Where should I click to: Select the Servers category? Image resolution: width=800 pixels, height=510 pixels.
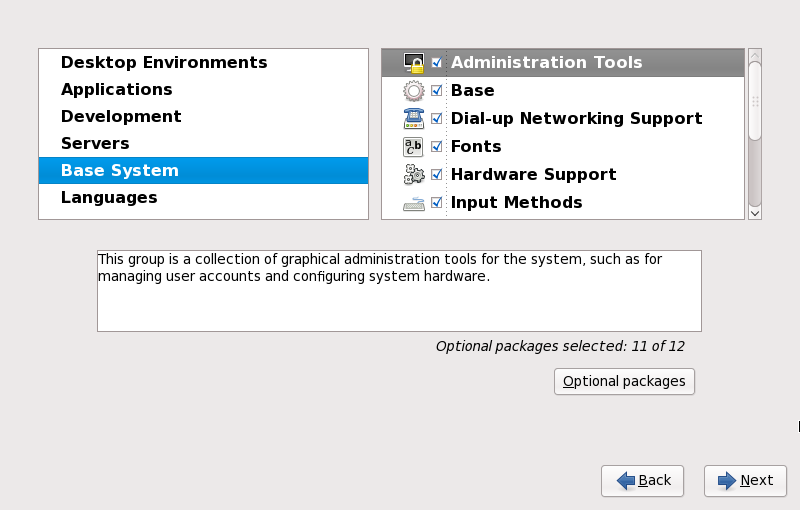(x=95, y=144)
